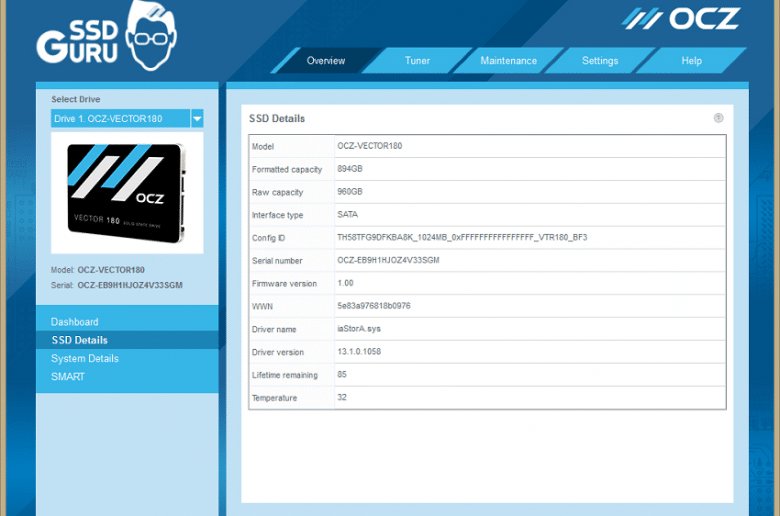Screen dimensions: 780x516
Task: Click the Model label in the left panel
Action: (x=62, y=270)
